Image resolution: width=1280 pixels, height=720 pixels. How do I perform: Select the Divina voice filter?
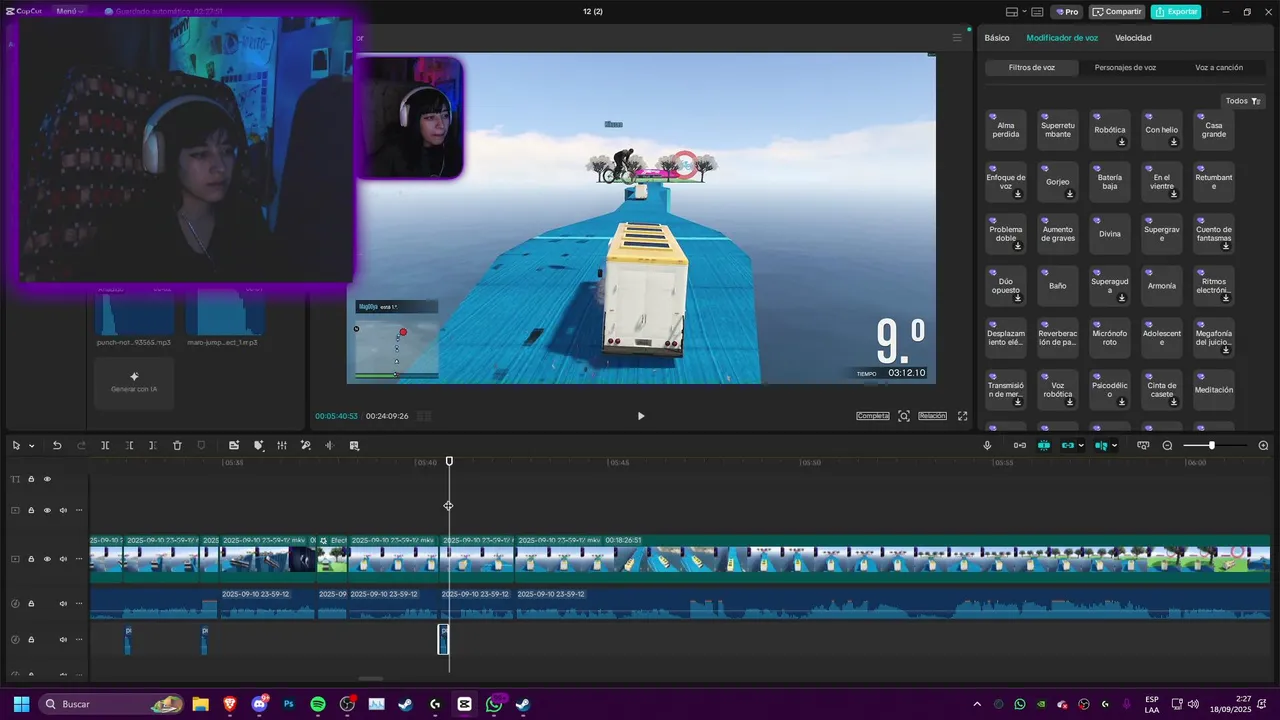coord(1110,234)
